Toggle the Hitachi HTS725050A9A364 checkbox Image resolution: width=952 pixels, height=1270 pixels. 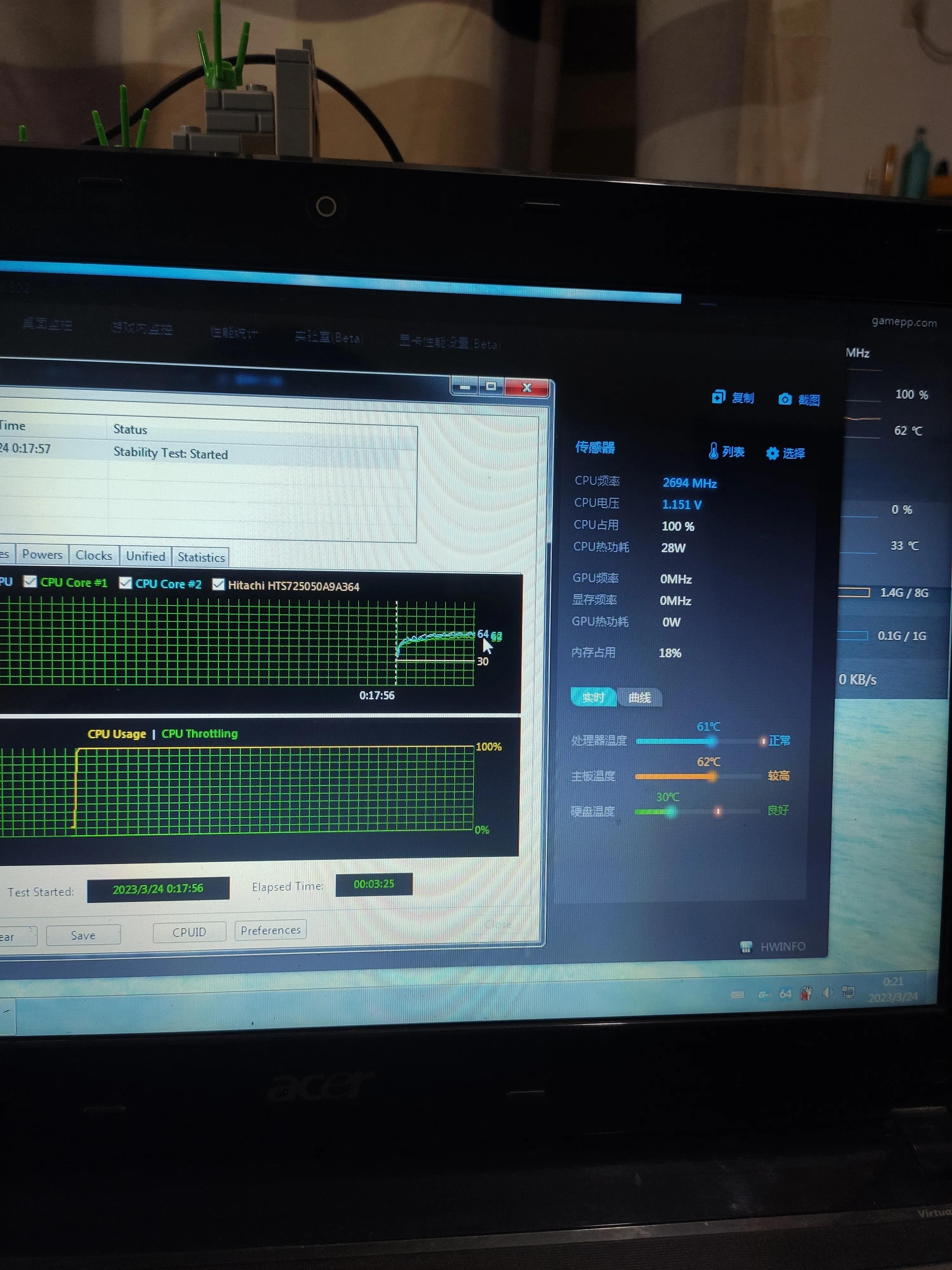(218, 585)
